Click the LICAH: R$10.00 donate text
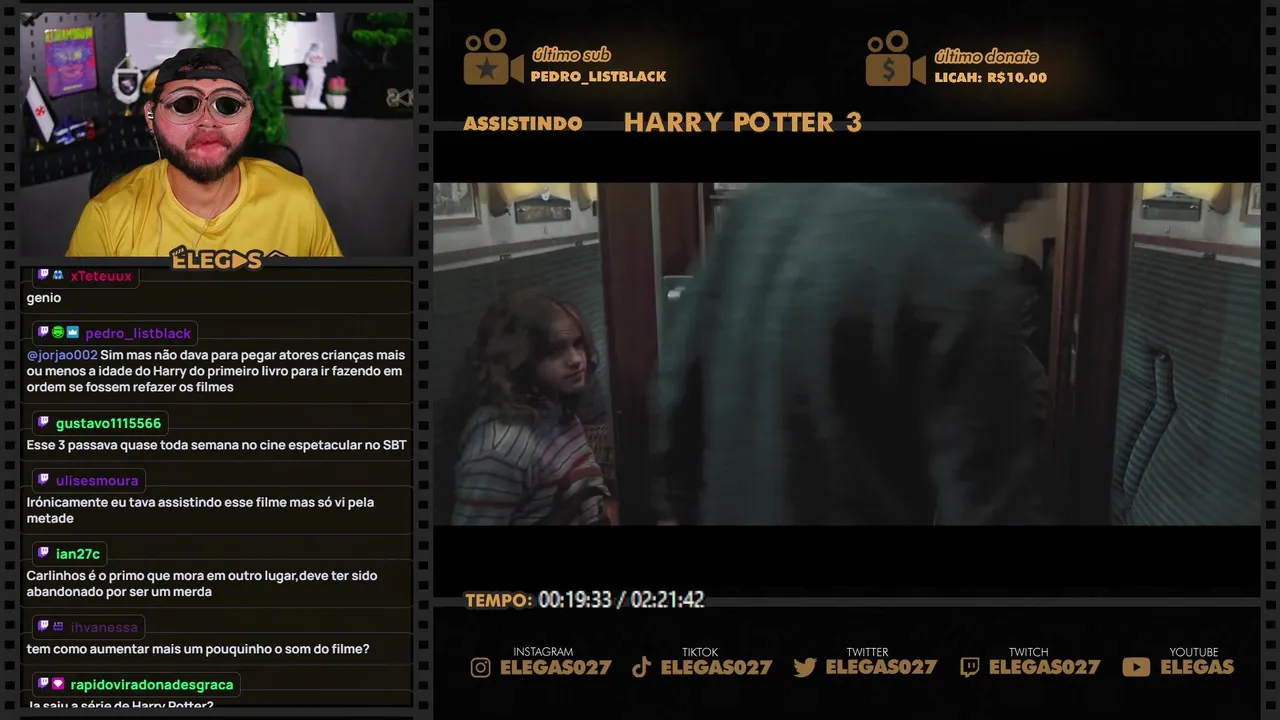 coord(991,77)
